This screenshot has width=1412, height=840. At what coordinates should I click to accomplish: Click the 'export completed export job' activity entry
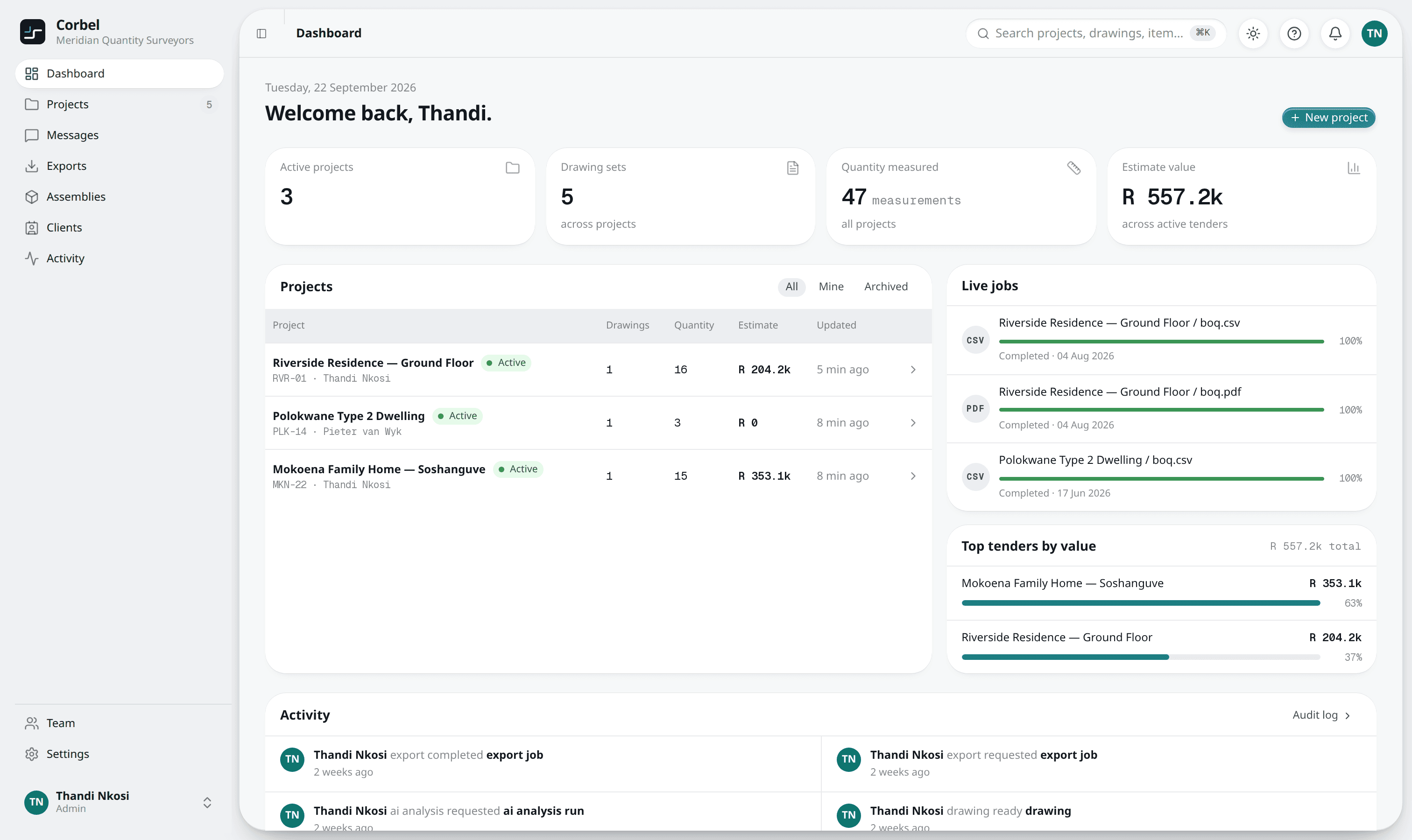pyautogui.click(x=543, y=763)
